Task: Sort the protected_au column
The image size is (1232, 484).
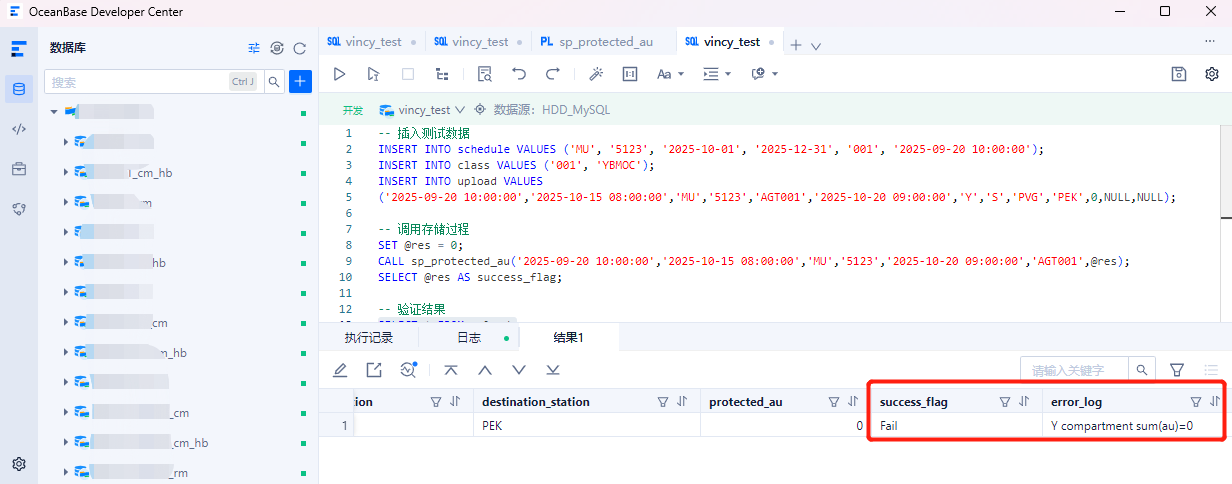Action: point(853,402)
